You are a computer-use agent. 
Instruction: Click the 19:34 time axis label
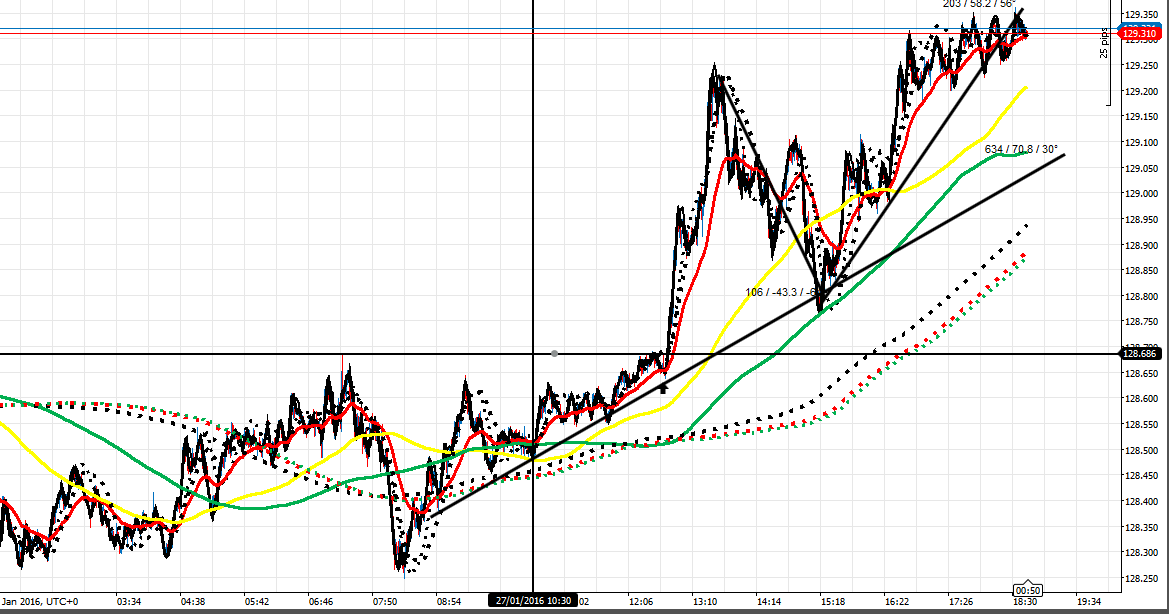(1089, 602)
